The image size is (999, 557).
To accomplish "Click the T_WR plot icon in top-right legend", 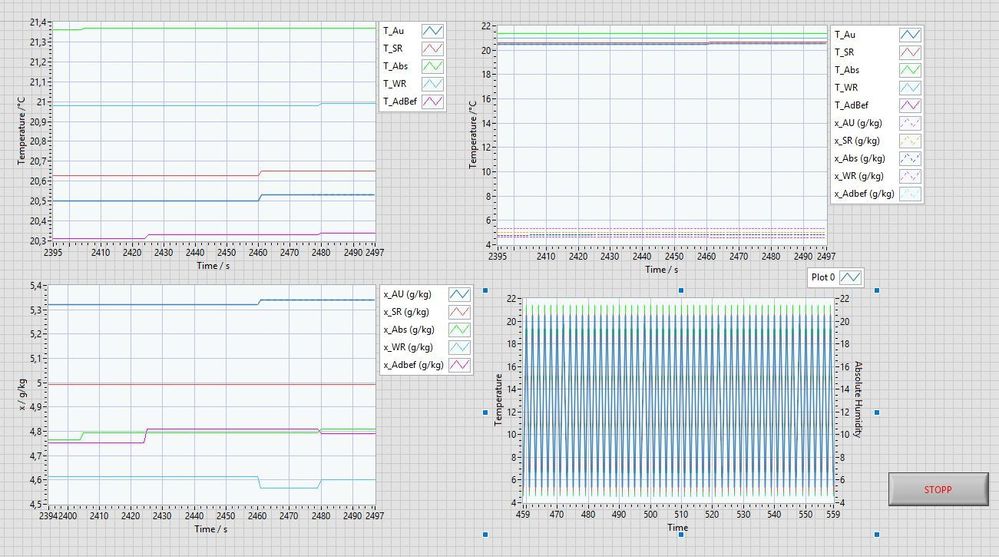I will (910, 87).
